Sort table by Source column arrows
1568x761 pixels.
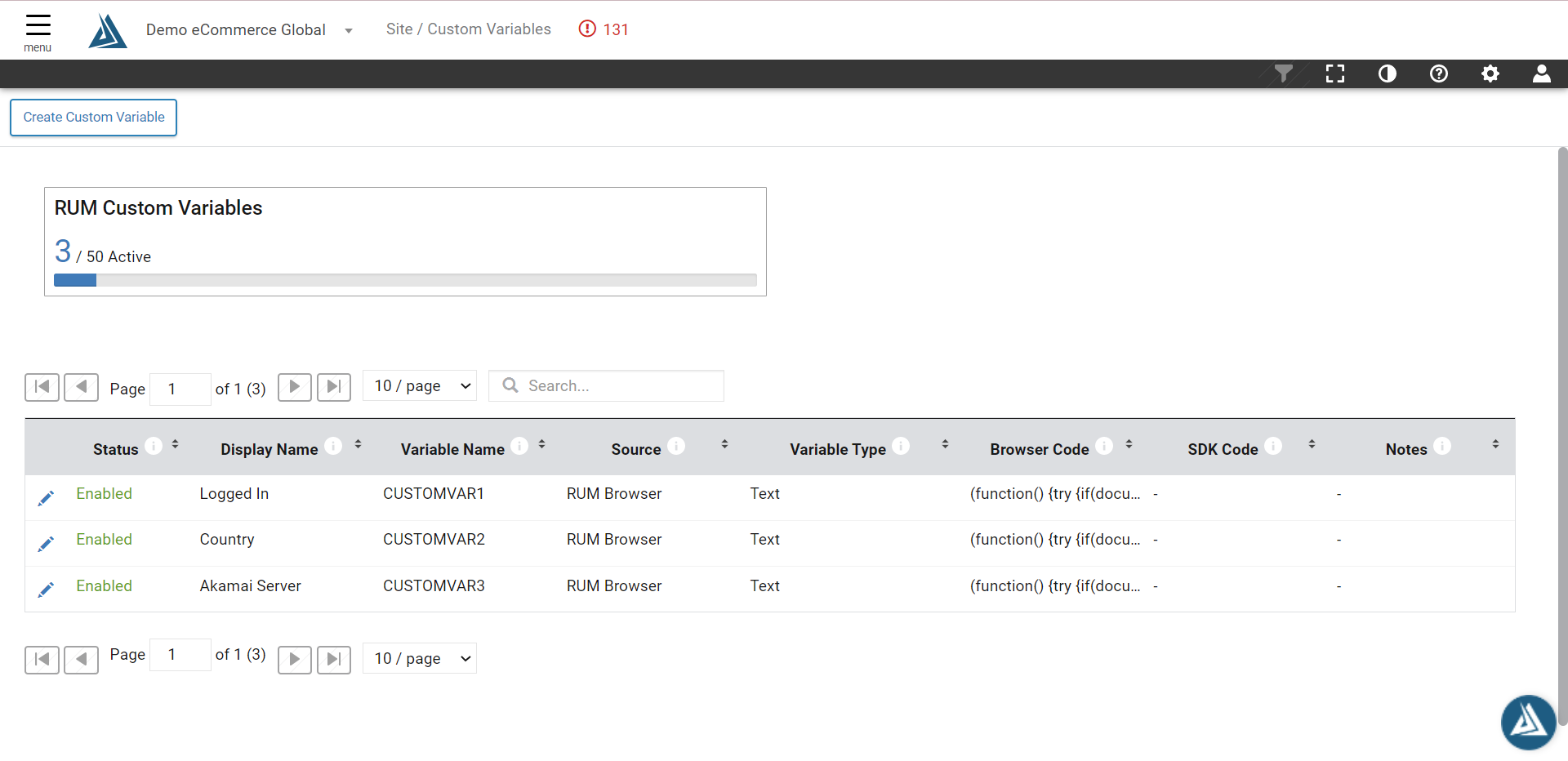[724, 444]
